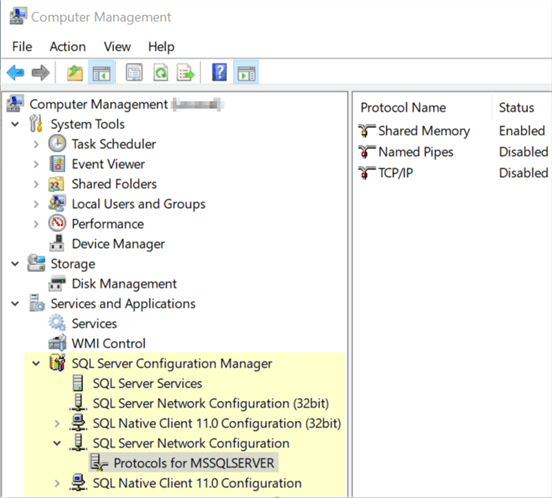
Task: Click the Shared Memory protocol icon
Action: pos(366,131)
